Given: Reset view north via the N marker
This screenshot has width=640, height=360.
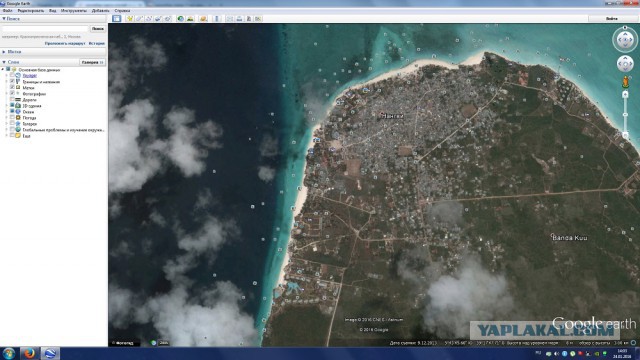Looking at the screenshot, I should click(x=625, y=28).
